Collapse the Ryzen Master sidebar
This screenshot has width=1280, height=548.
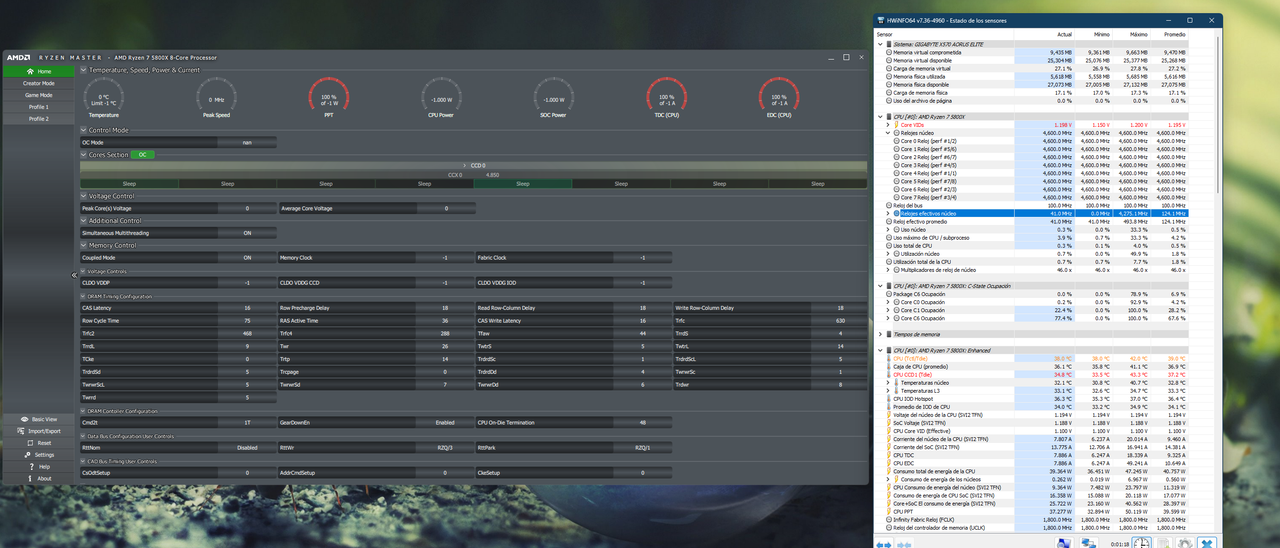coord(74,275)
